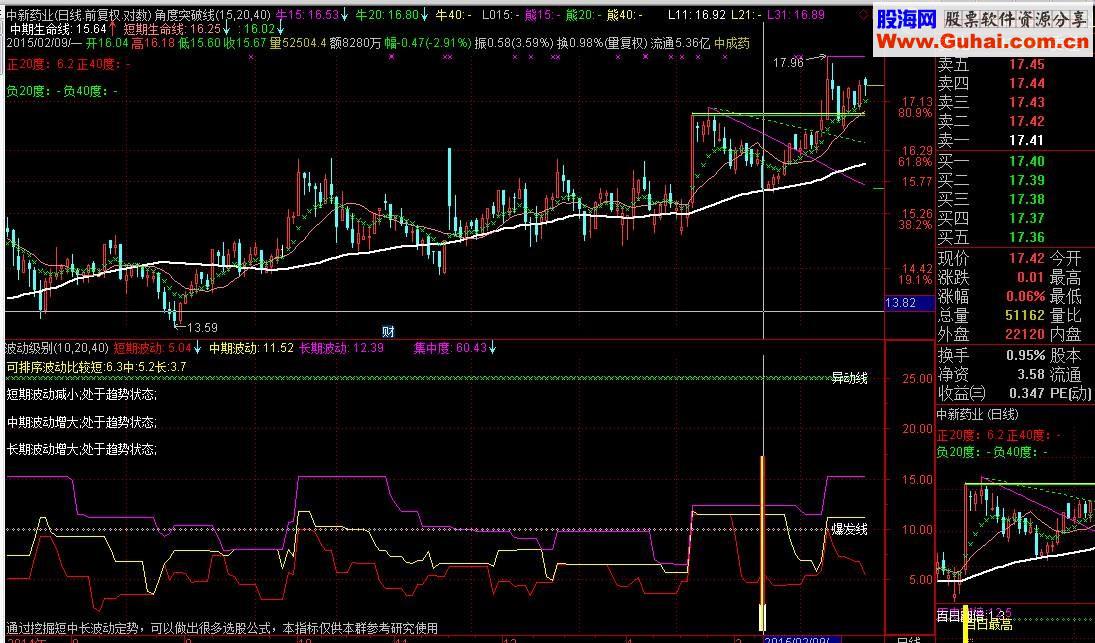This screenshot has height=643, width=1095.
Task: Click the 13.59 low price annotation
Action: [202, 327]
